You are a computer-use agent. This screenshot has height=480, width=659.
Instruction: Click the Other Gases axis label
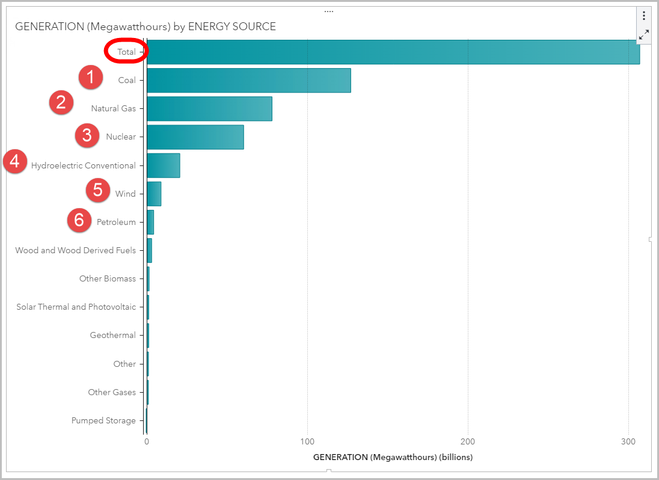point(112,392)
